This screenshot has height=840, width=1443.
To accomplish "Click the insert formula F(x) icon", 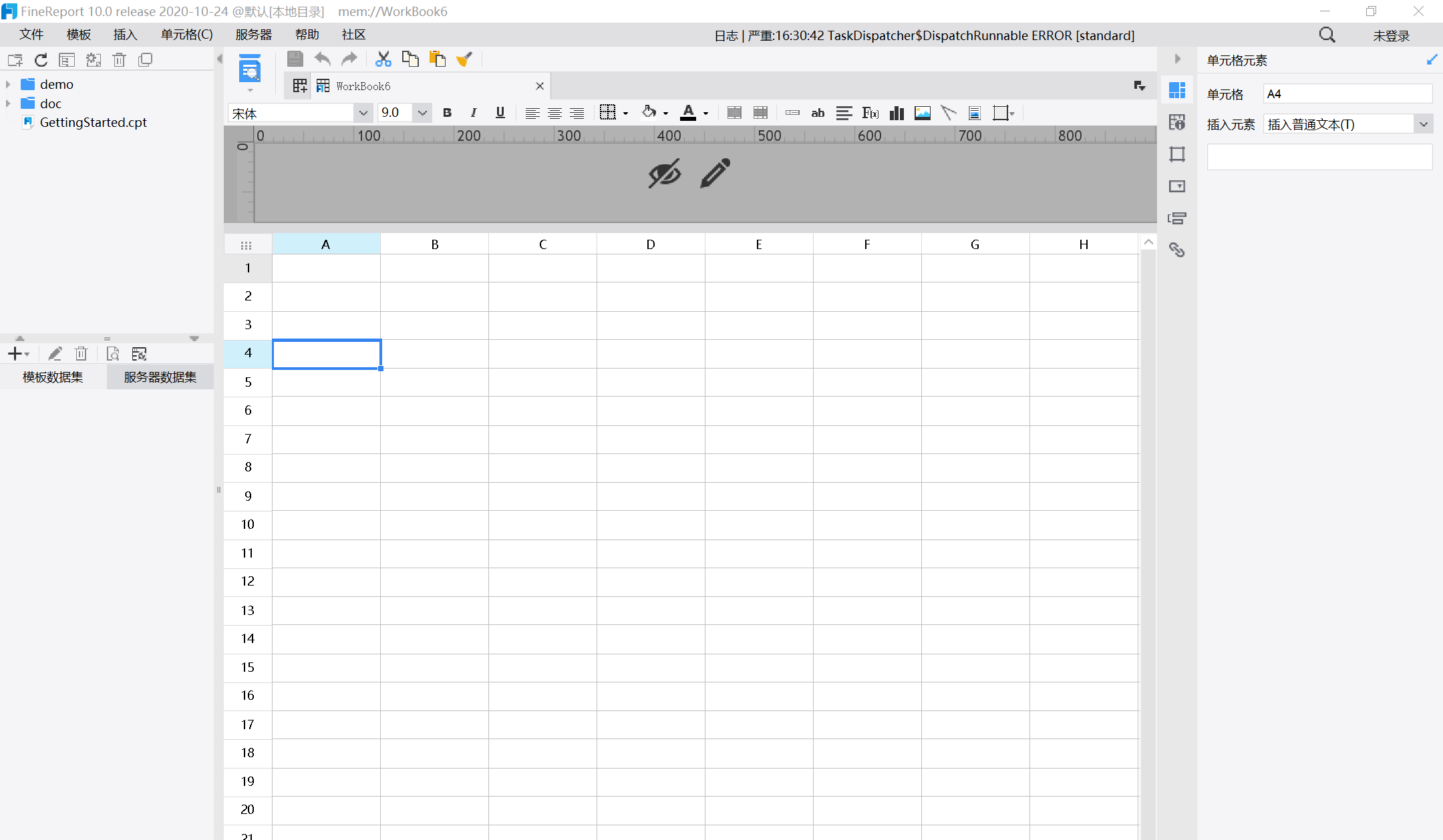I will (870, 113).
